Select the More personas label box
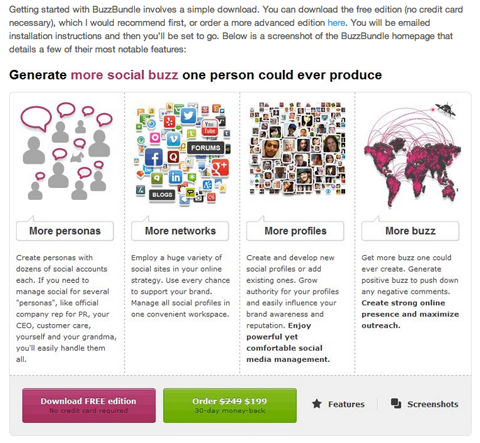 click(x=65, y=231)
